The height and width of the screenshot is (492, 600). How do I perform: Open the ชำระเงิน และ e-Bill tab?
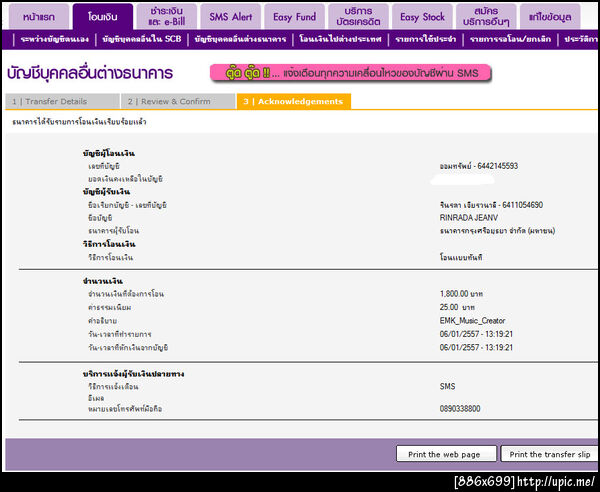[x=166, y=17]
